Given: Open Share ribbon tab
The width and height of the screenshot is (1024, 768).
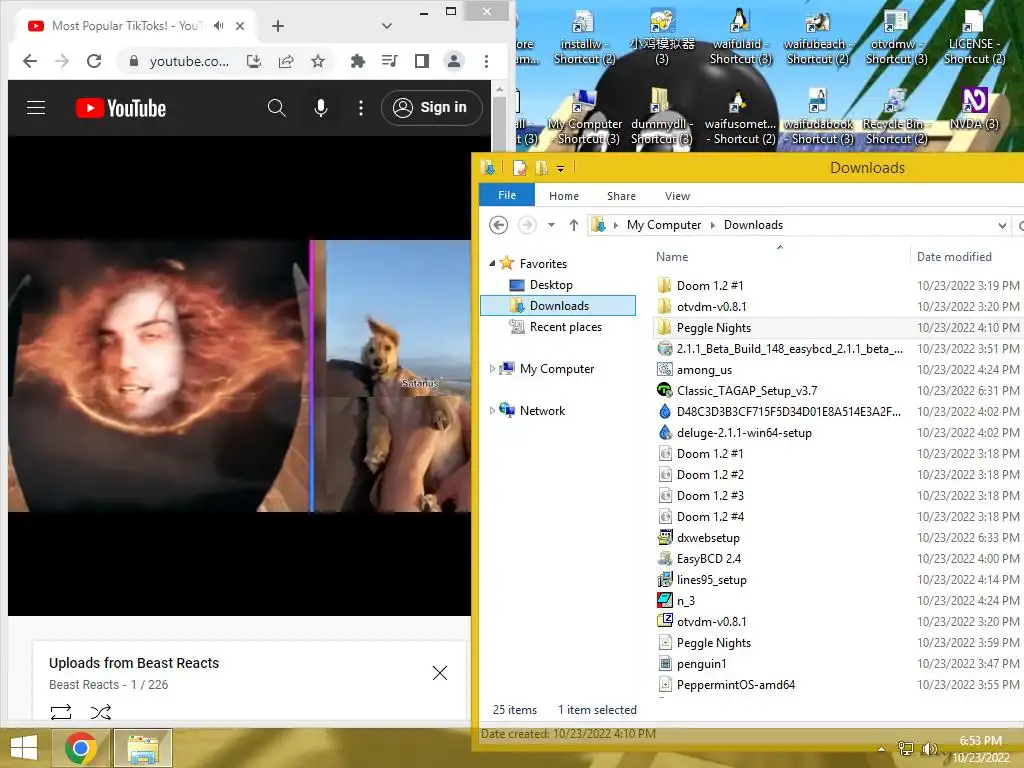Looking at the screenshot, I should tap(621, 196).
